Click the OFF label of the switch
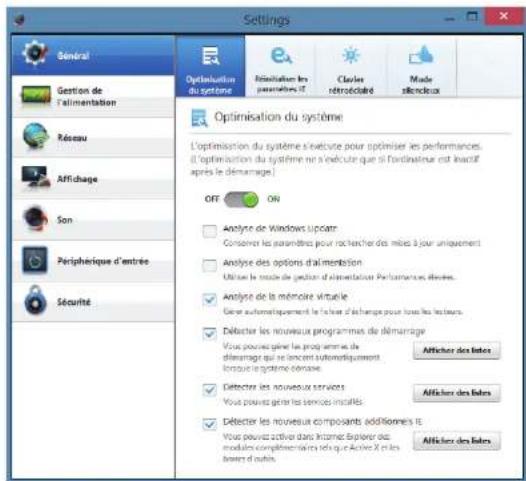This screenshot has height=481, width=526. 212,199
